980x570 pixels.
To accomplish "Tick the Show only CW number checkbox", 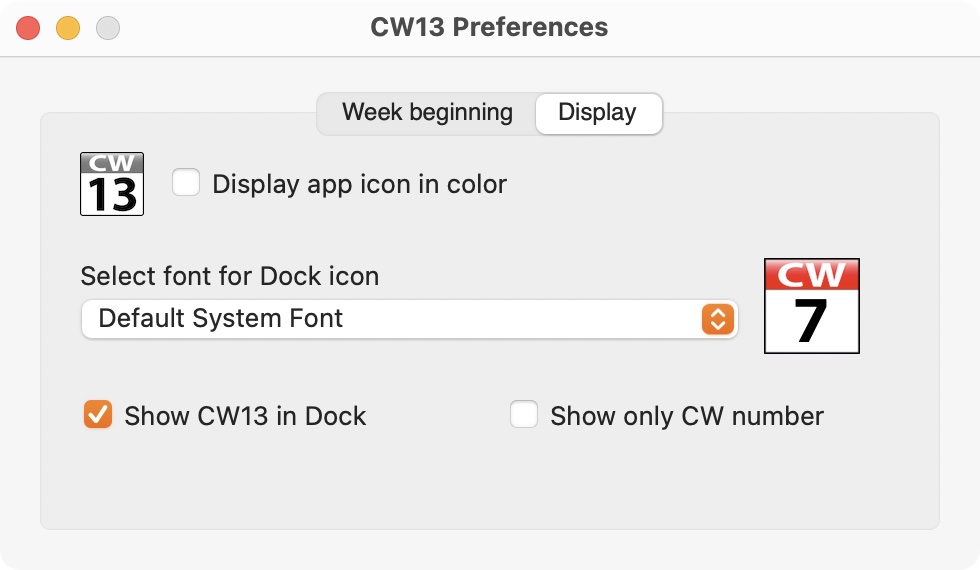I will click(524, 414).
